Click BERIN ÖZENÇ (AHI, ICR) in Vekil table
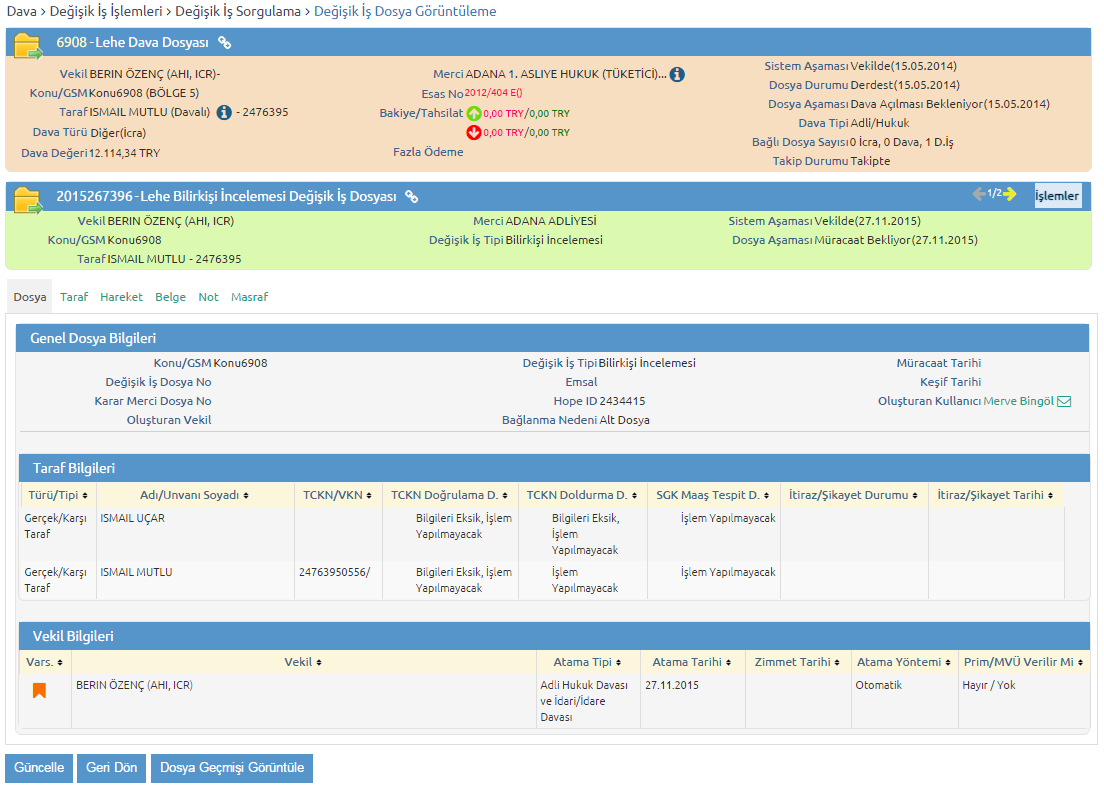Screen dimensions: 1104x788 134,685
